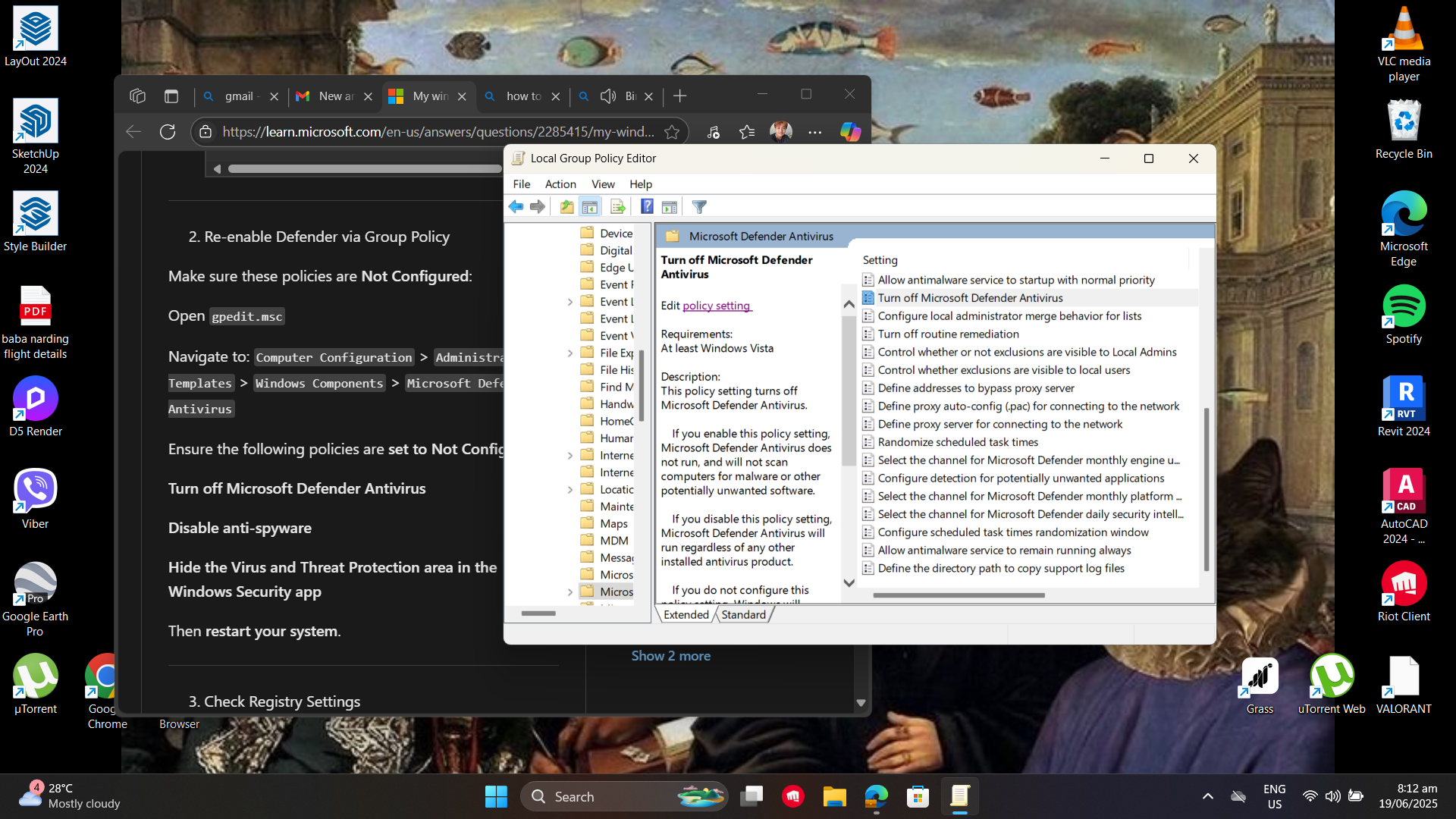
Task: Open D5 Render desktop shortcut
Action: [x=35, y=406]
